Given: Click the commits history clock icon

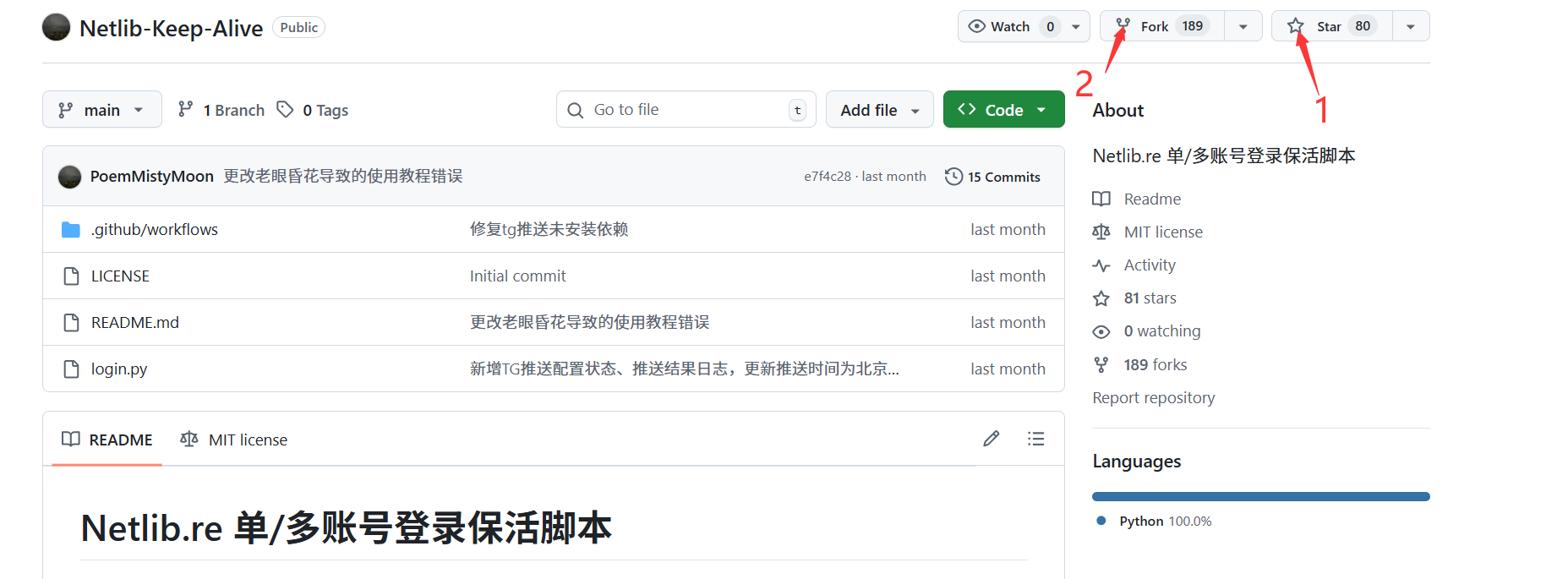Looking at the screenshot, I should [x=953, y=177].
